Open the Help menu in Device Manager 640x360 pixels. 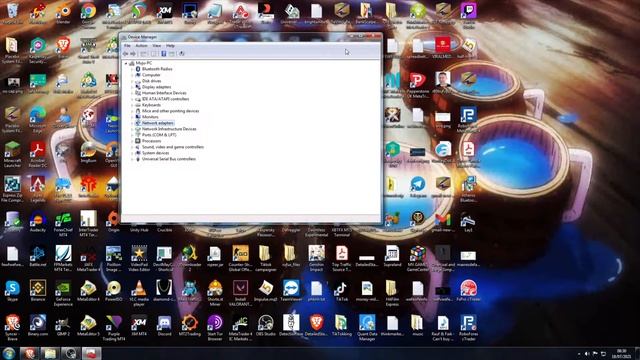[x=170, y=46]
